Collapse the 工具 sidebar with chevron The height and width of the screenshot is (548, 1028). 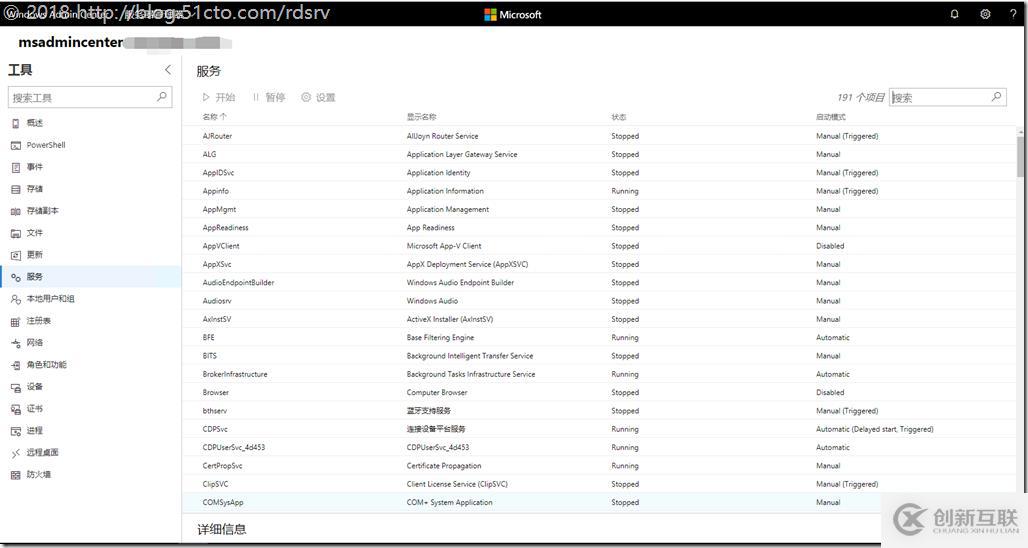tap(168, 69)
